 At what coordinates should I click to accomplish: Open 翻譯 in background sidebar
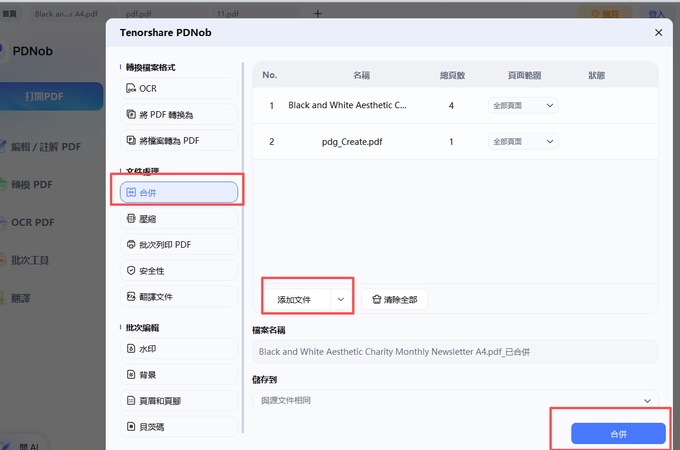[x=20, y=298]
